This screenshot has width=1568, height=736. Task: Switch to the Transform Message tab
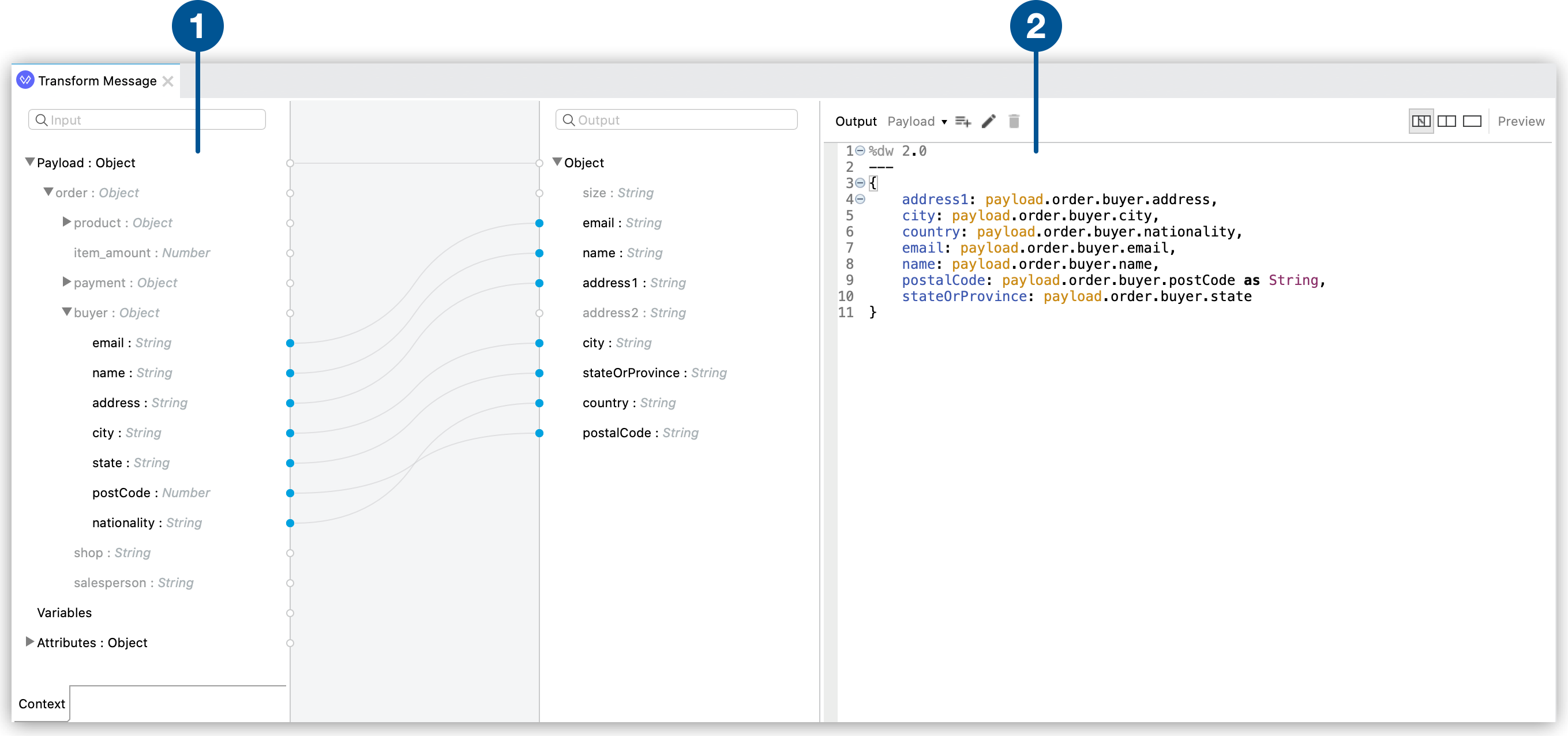(97, 80)
